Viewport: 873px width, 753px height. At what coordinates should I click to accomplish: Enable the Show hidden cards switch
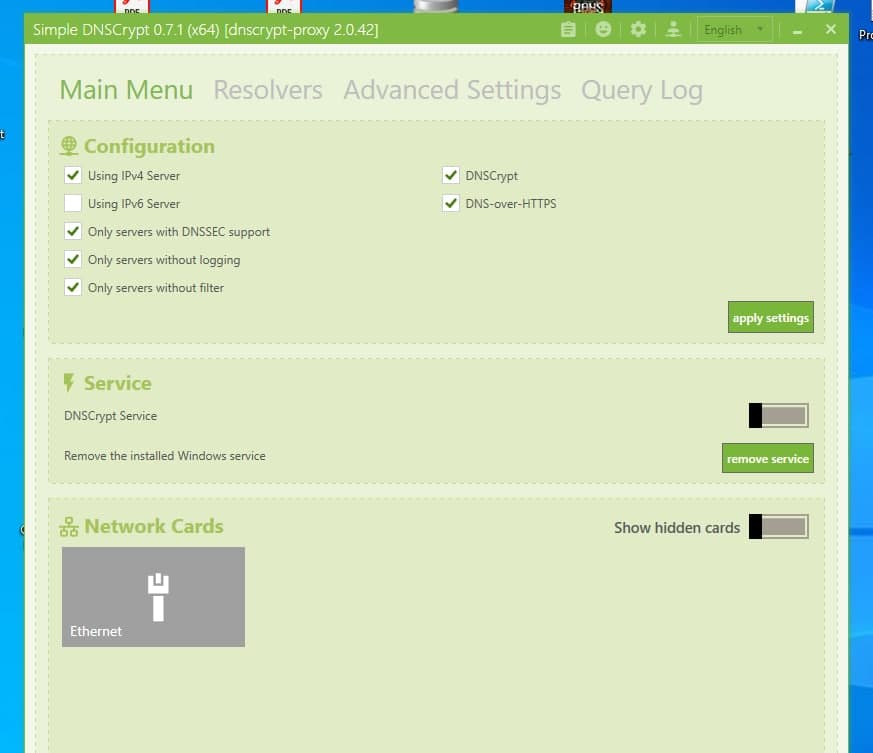coord(778,527)
